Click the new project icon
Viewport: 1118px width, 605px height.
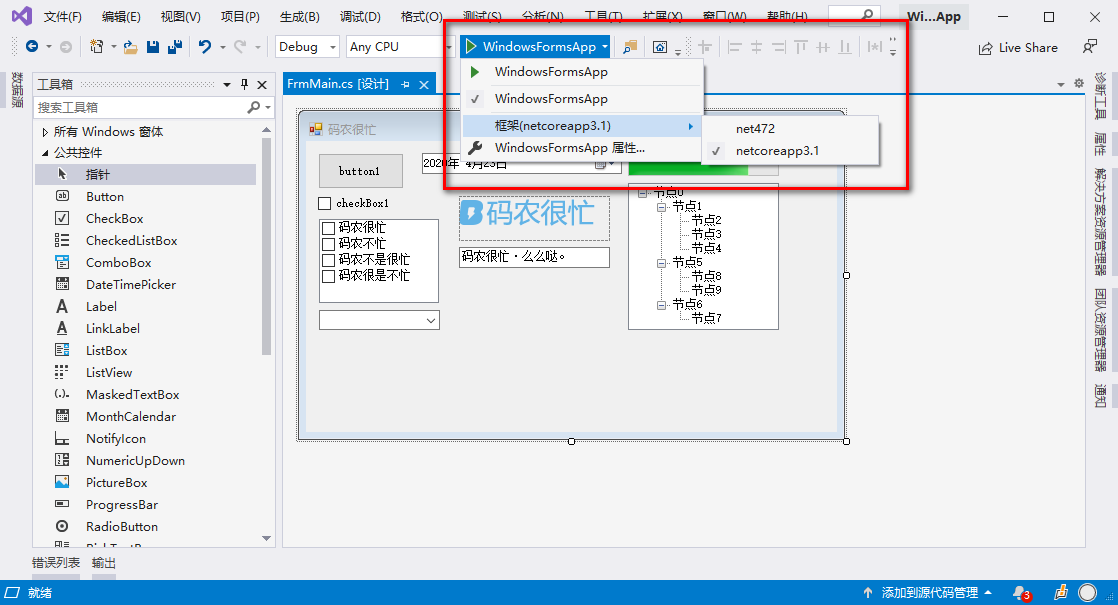96,47
